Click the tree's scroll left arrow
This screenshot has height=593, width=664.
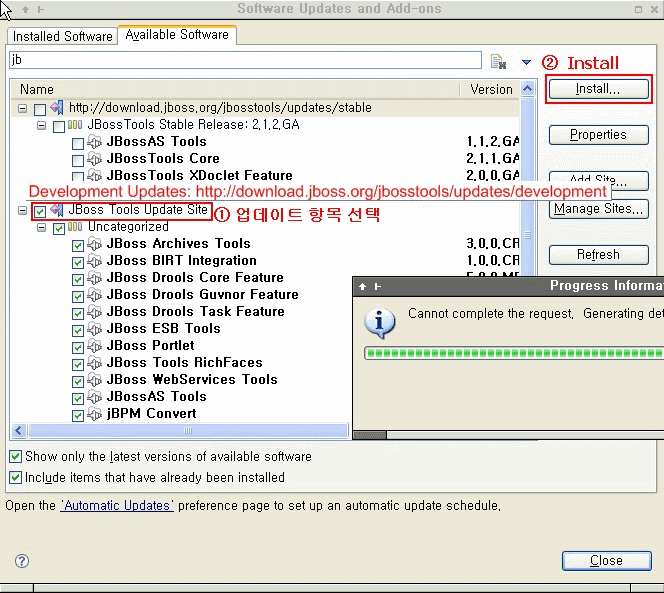[18, 431]
